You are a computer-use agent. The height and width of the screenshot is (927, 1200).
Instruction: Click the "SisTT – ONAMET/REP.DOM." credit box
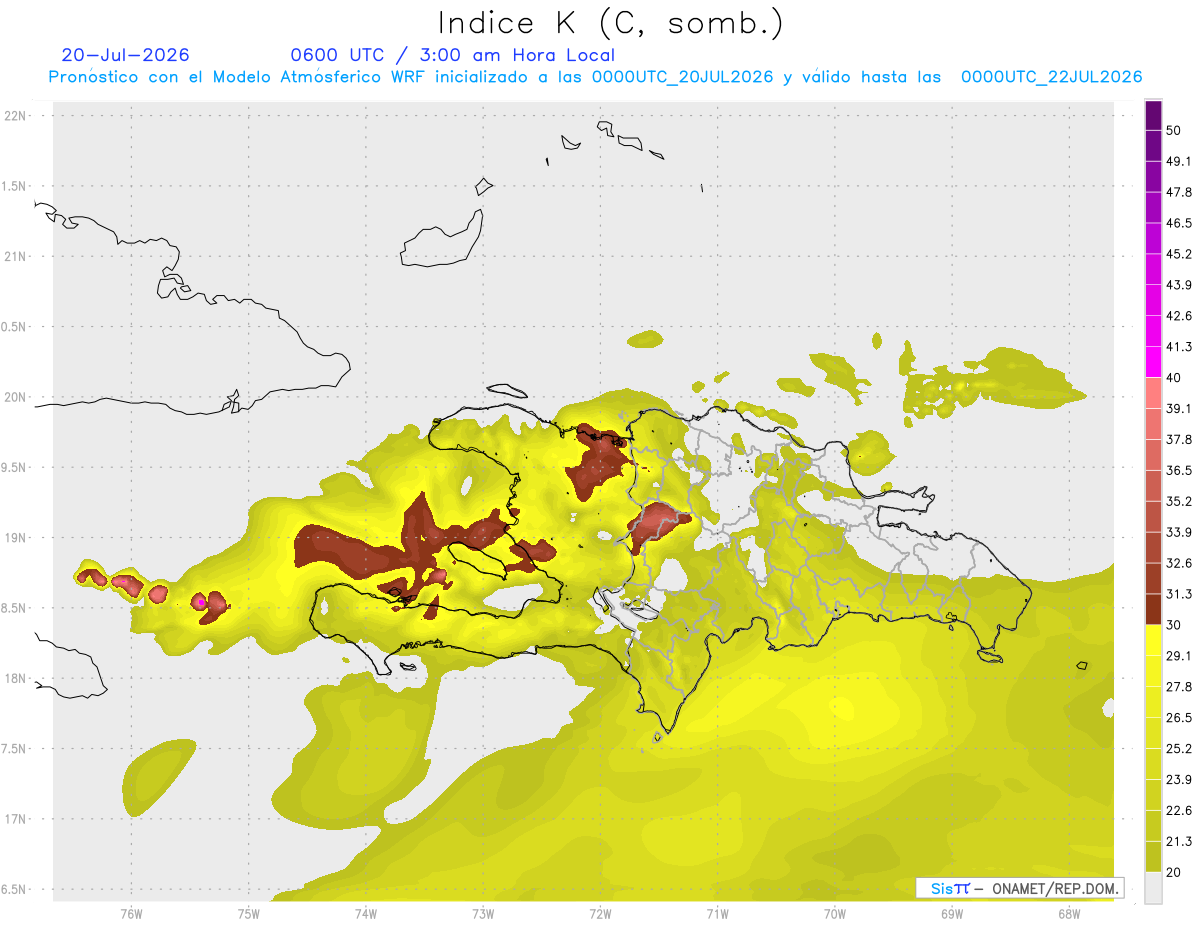coord(1020,888)
